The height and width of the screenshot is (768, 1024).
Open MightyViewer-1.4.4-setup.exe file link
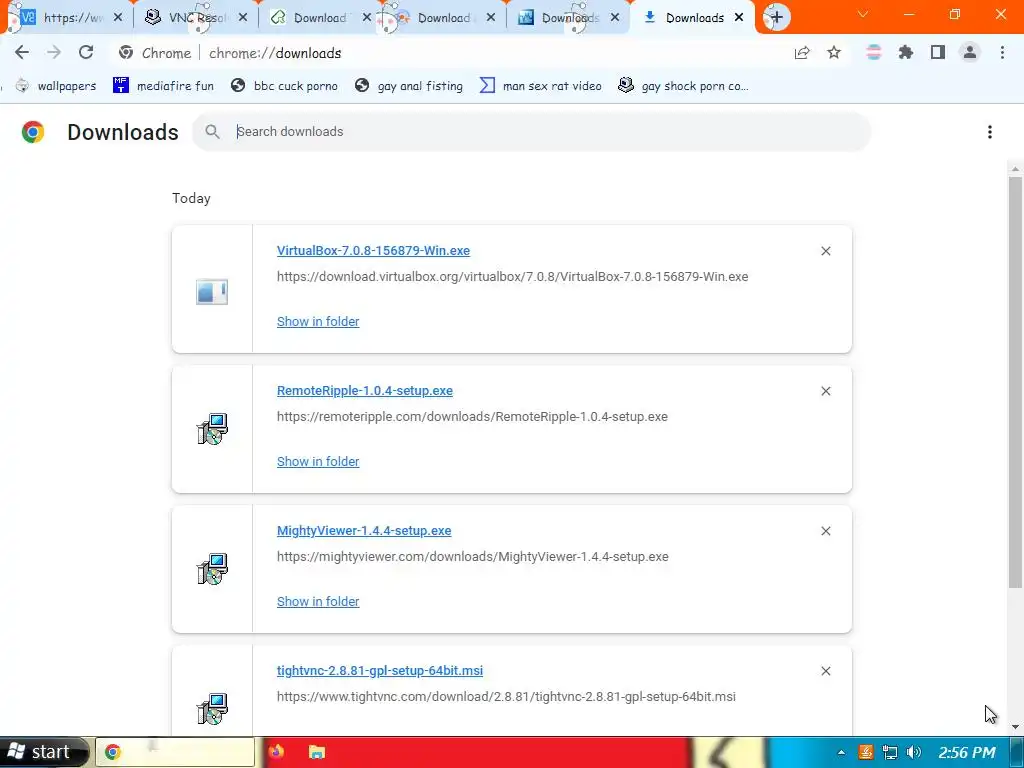click(364, 530)
